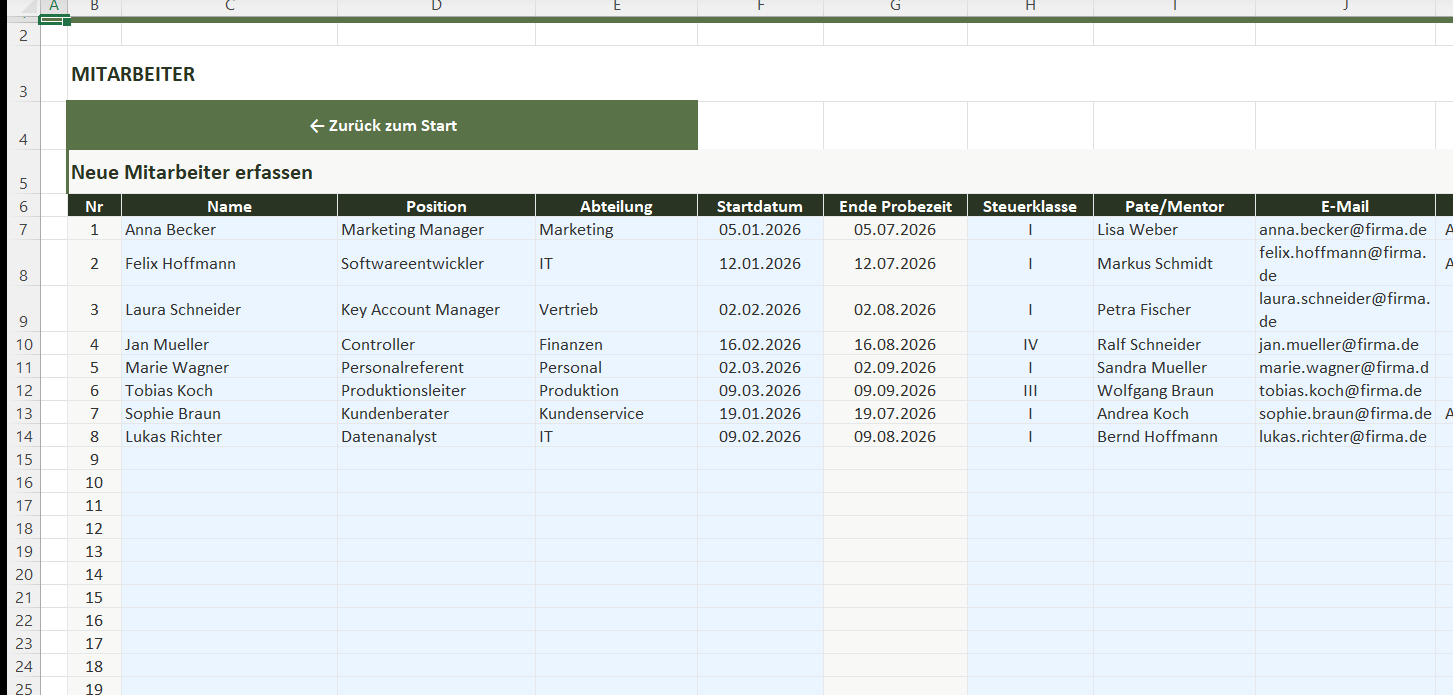Click the 'Kundenservice' department cell

616,414
